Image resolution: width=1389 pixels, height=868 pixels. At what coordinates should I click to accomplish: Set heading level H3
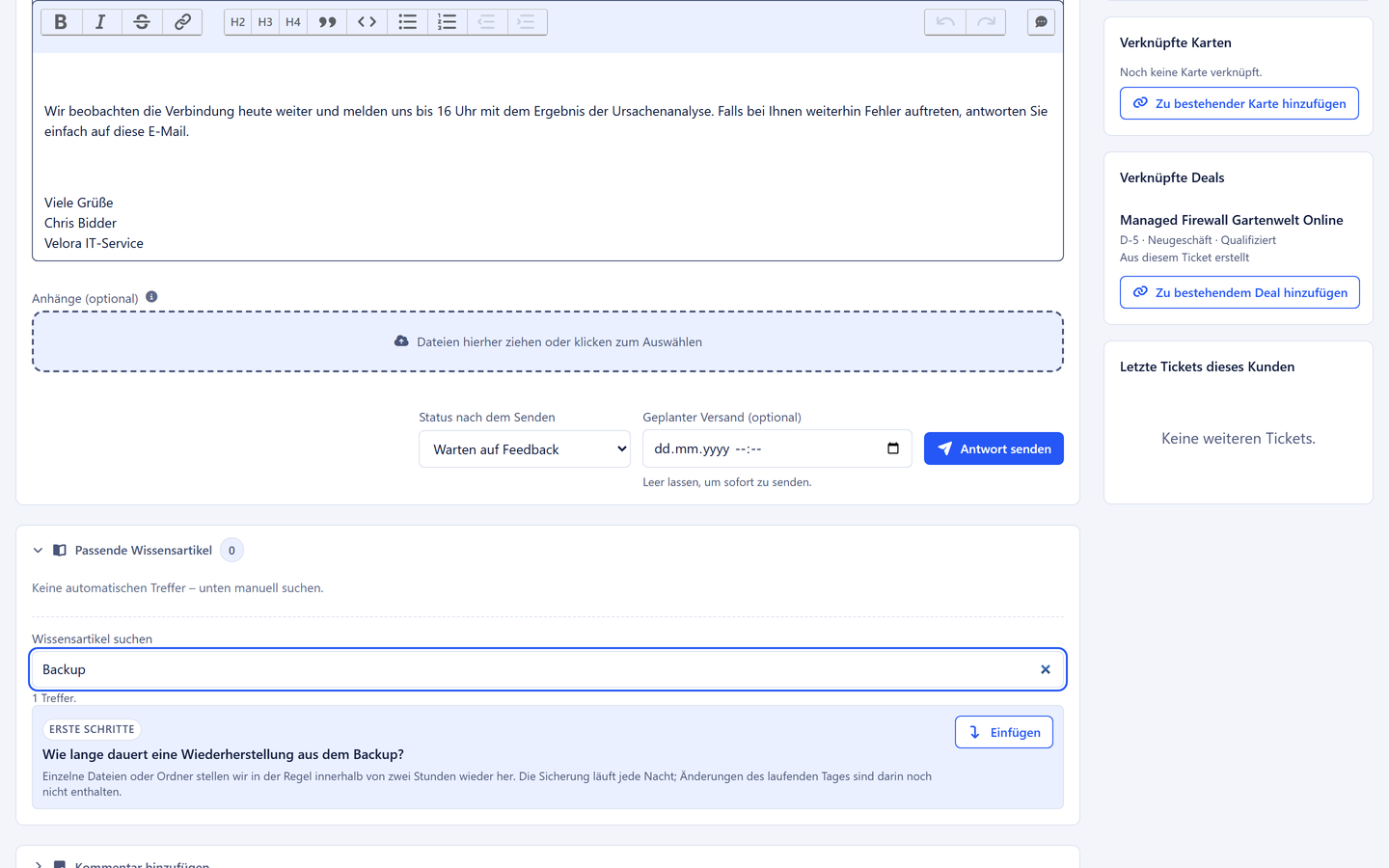click(265, 22)
